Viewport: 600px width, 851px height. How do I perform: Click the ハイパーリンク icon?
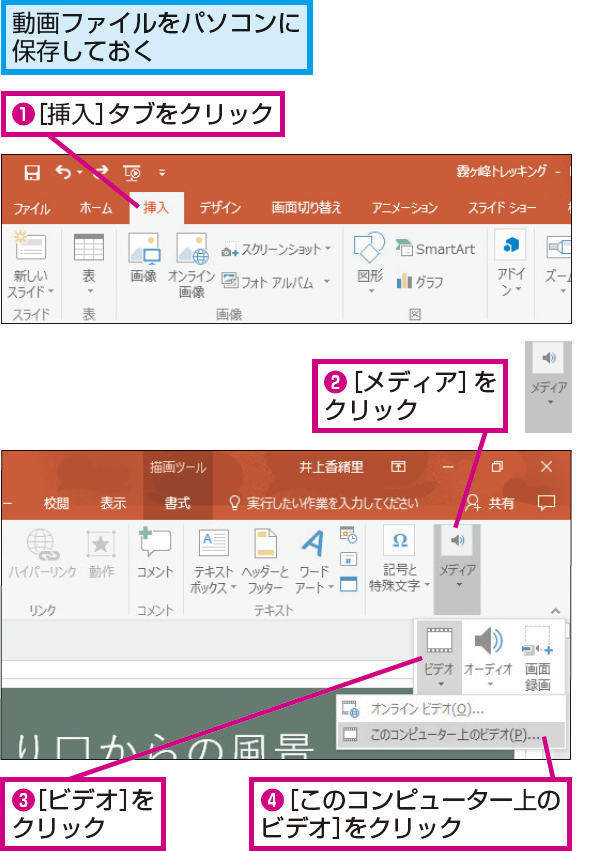click(x=42, y=544)
